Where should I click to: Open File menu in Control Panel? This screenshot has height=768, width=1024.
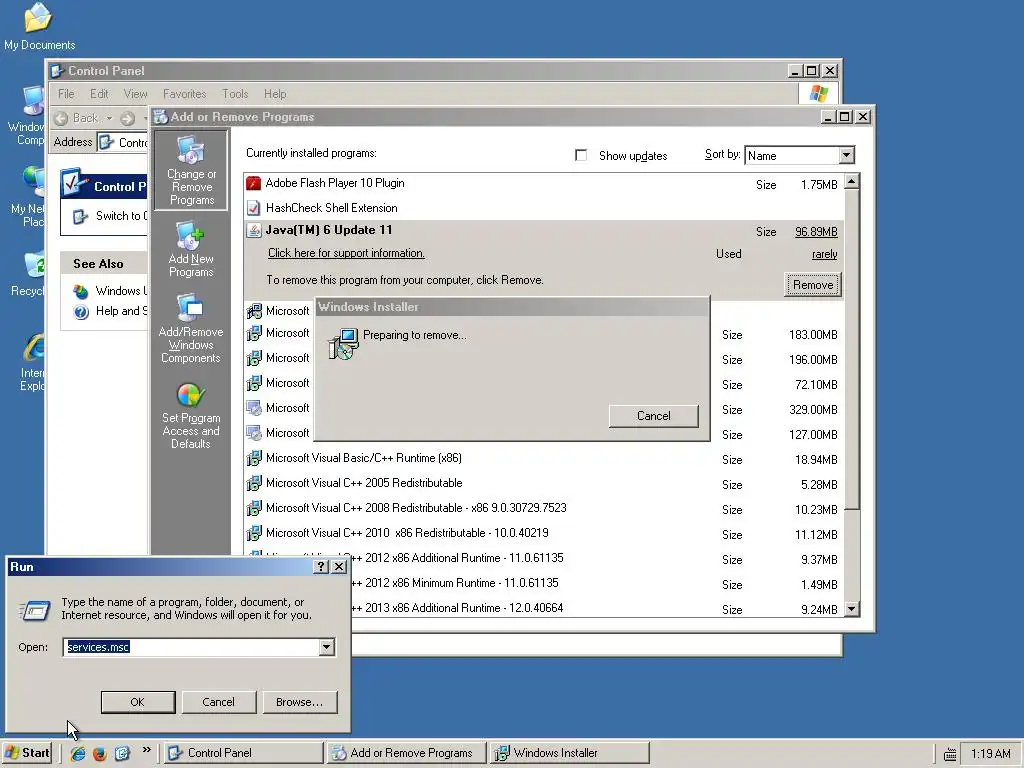click(66, 94)
